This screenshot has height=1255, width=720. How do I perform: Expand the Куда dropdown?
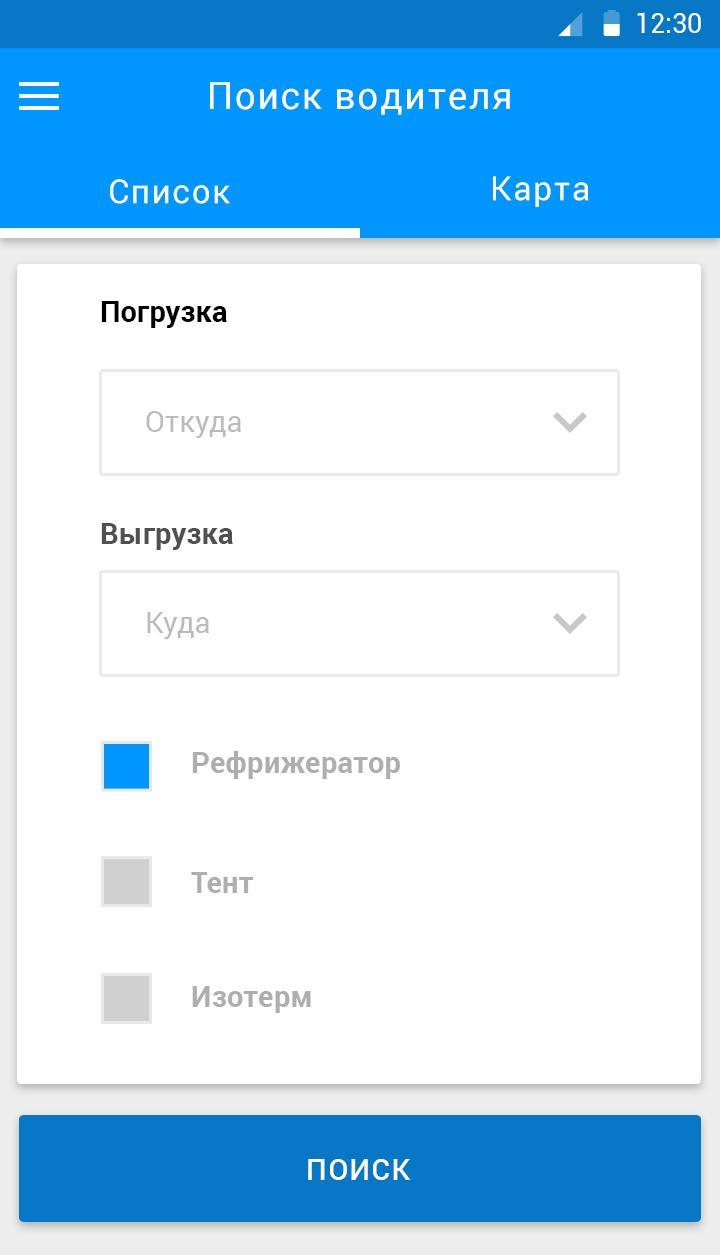tap(359, 623)
